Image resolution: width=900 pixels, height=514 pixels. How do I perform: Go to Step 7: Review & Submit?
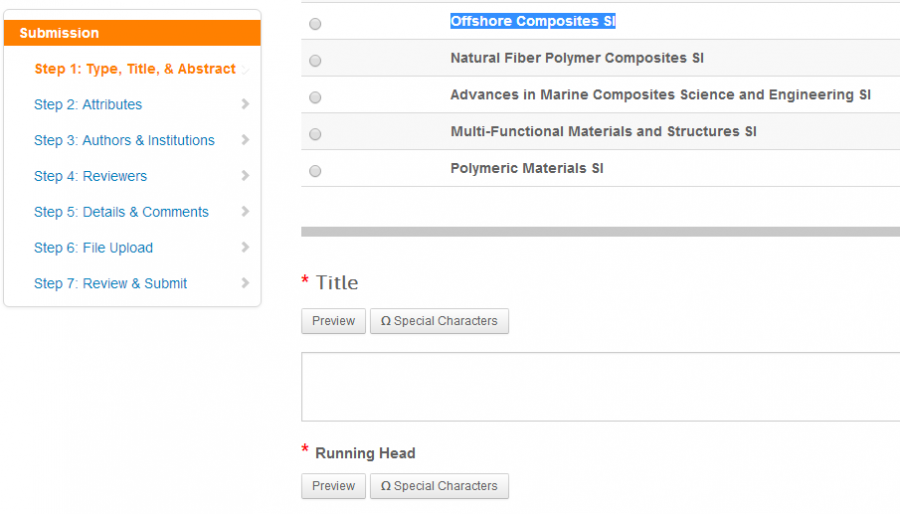(x=110, y=284)
